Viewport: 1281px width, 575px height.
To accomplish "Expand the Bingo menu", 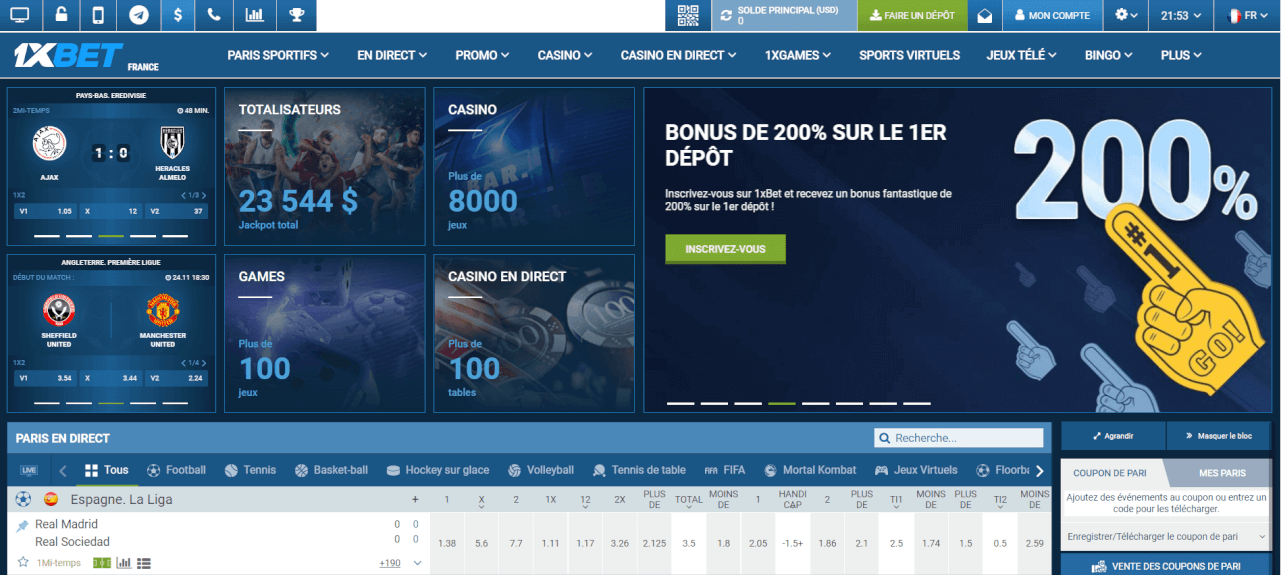I will point(1110,55).
